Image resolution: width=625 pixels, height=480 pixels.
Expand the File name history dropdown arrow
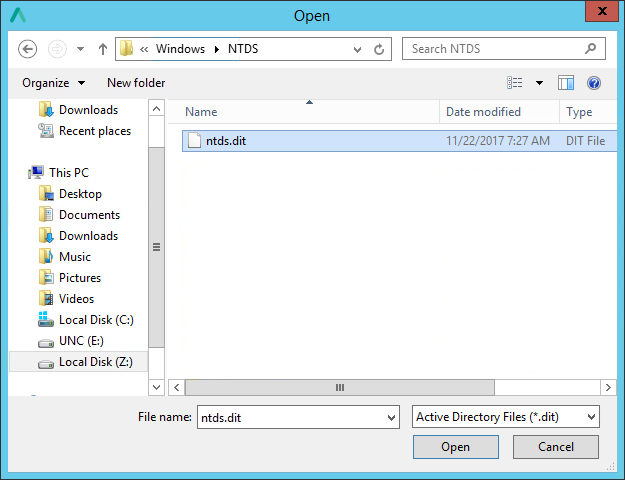[391, 417]
